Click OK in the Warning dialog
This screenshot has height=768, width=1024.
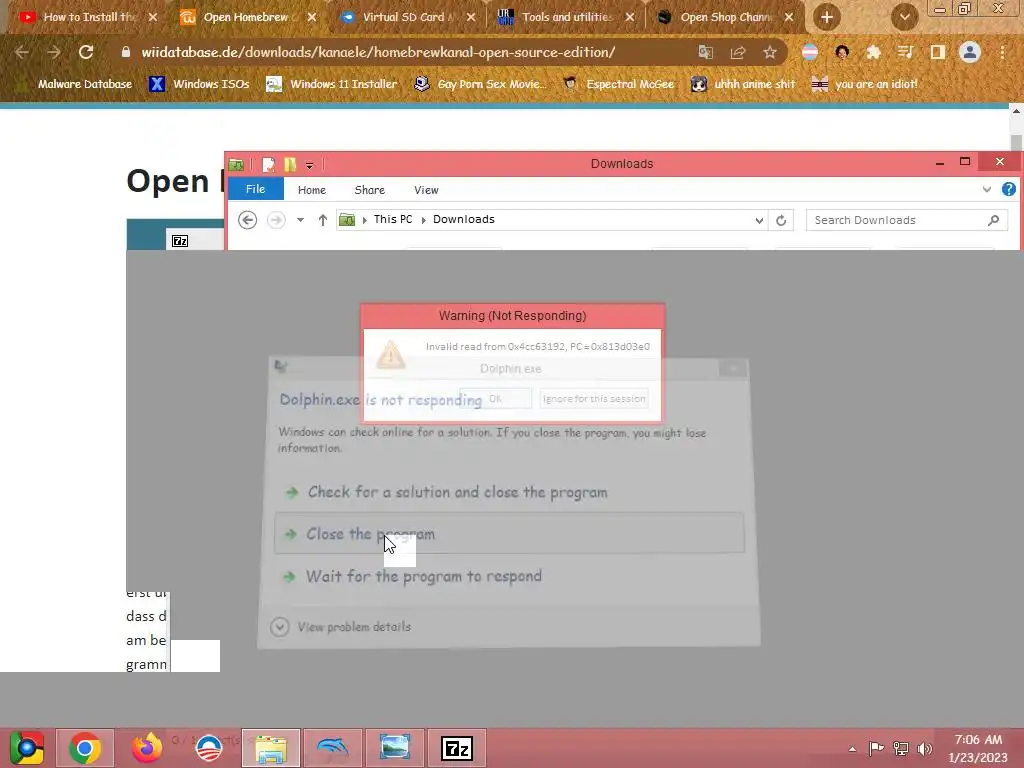496,398
